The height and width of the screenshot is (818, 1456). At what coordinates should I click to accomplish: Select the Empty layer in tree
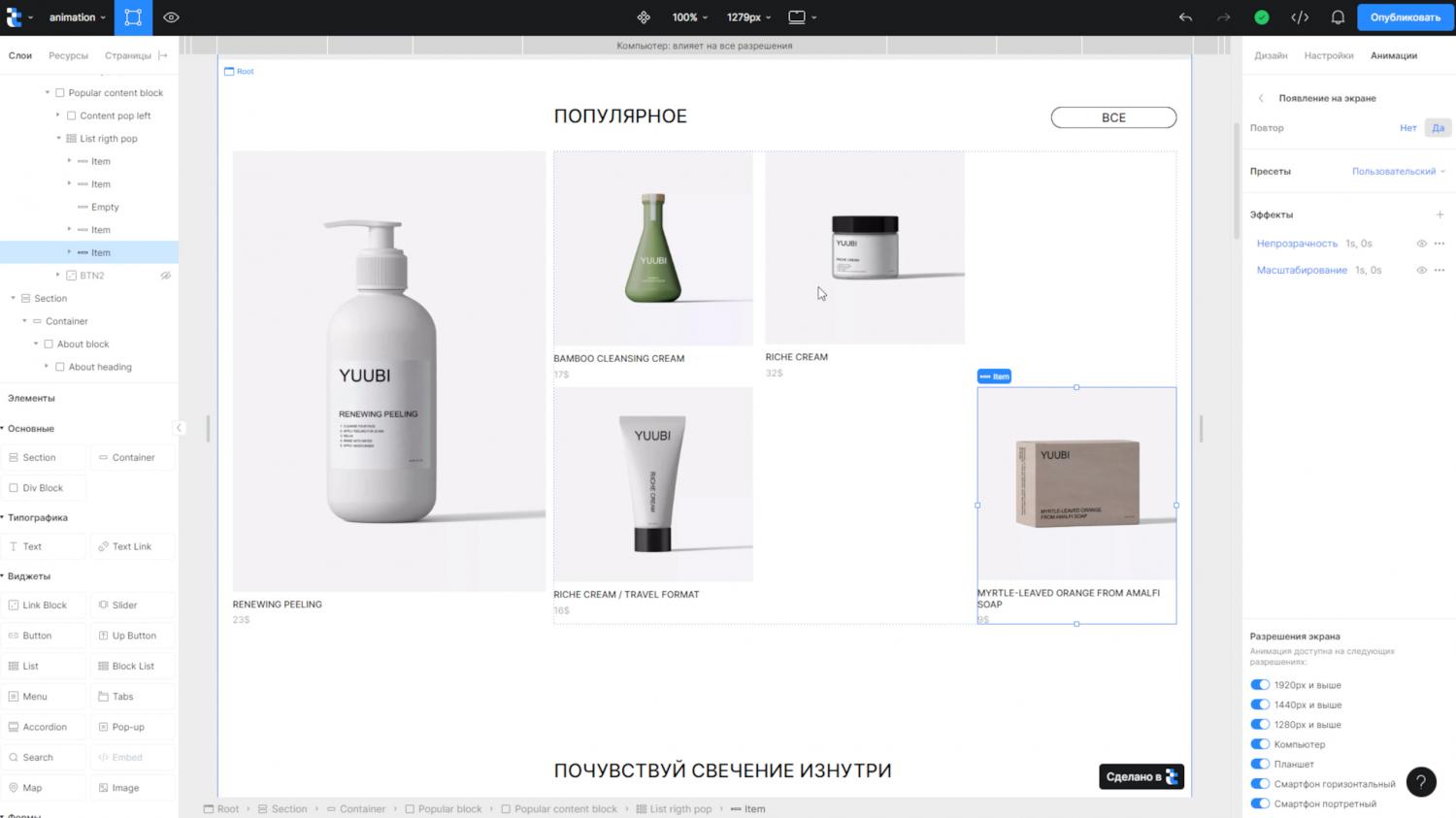[105, 207]
